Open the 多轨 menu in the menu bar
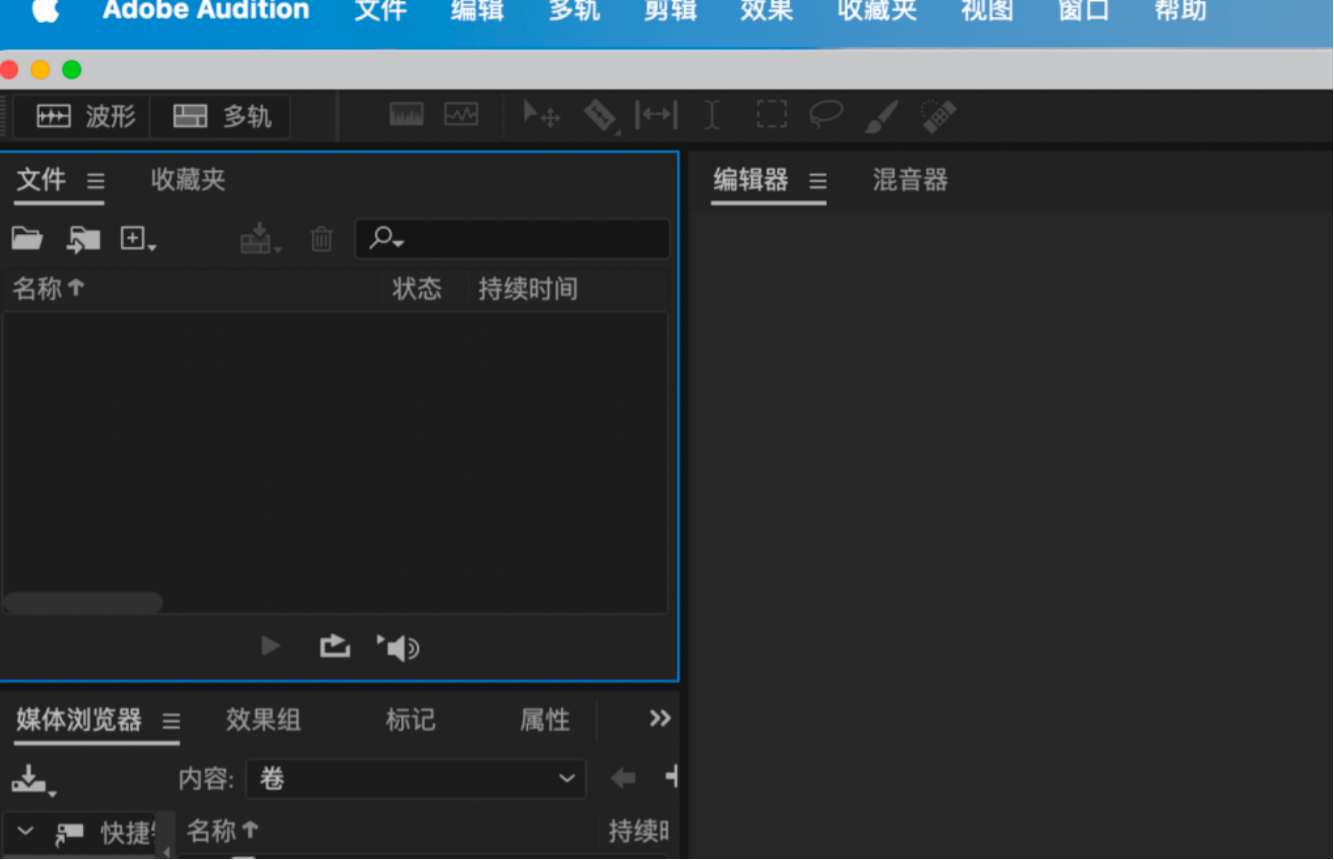Screen dimensions: 1334x860 click(x=574, y=11)
